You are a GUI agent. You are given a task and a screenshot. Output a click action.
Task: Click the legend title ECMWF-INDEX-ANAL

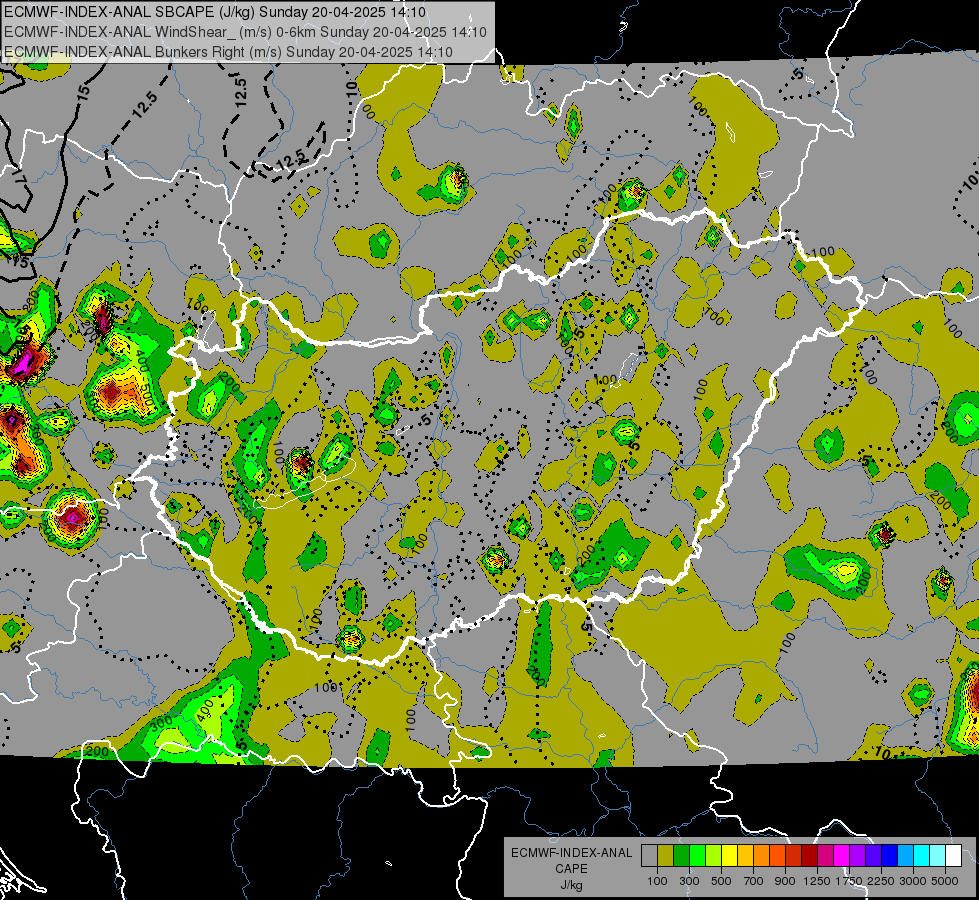[571, 853]
